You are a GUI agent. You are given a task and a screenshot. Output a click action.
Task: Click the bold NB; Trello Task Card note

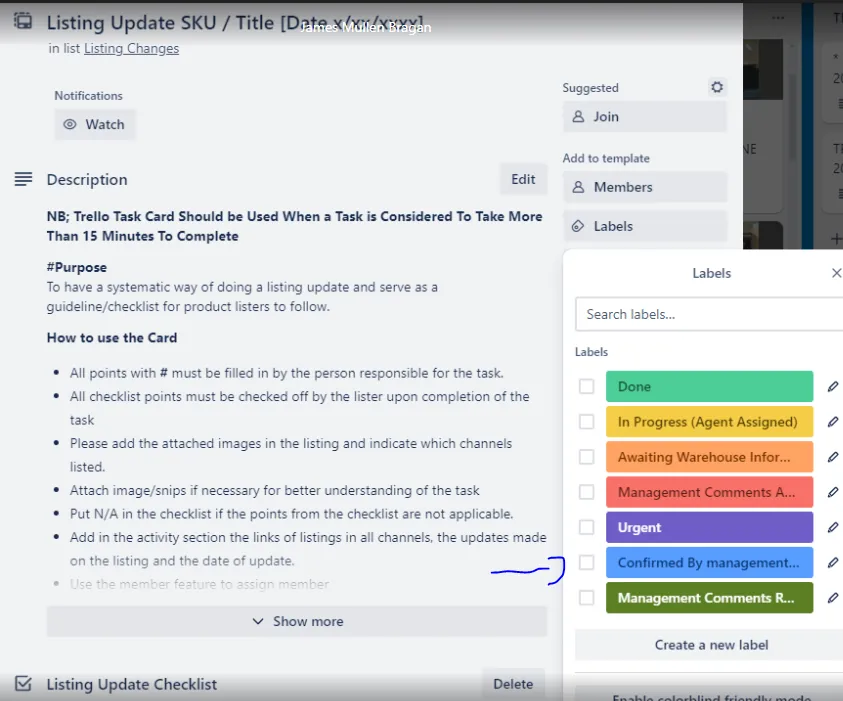[295, 226]
